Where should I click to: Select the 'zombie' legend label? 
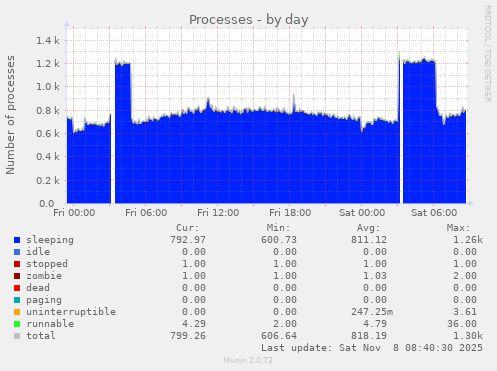pos(44,276)
